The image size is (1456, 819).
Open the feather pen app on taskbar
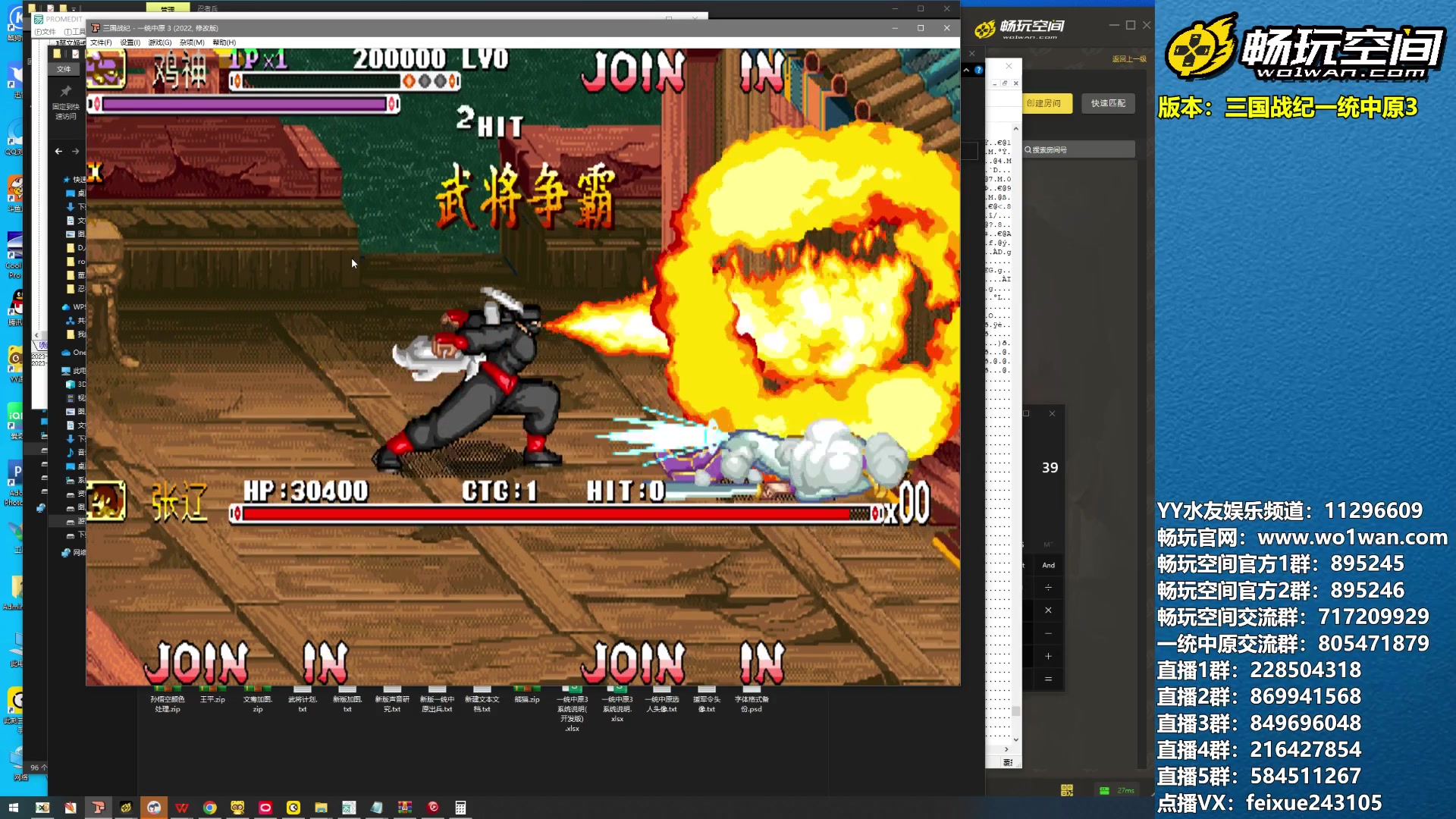pyautogui.click(x=71, y=808)
